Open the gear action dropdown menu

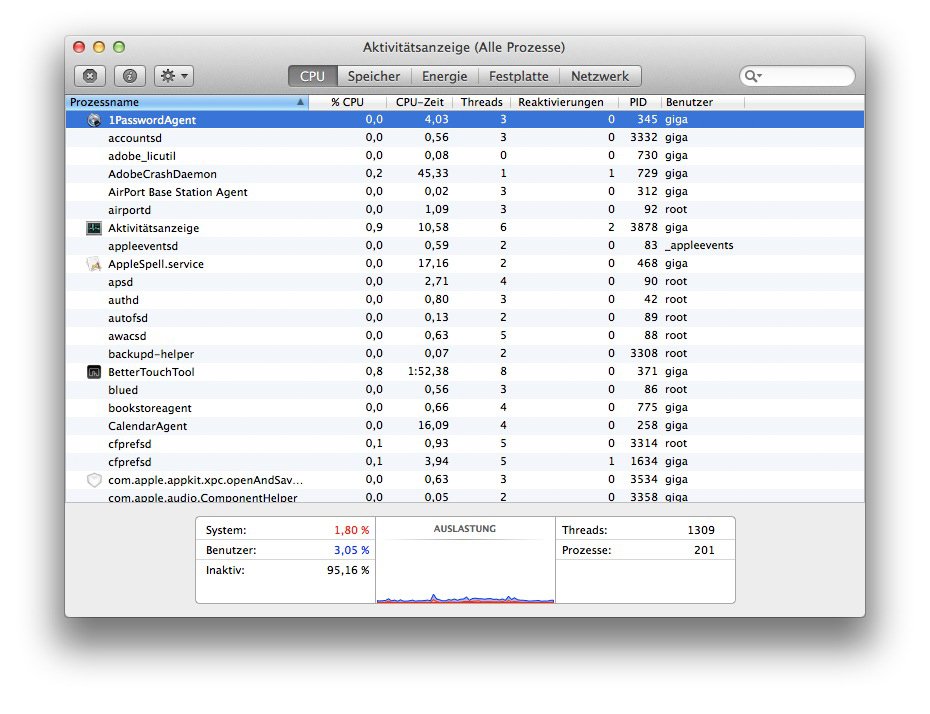(174, 76)
